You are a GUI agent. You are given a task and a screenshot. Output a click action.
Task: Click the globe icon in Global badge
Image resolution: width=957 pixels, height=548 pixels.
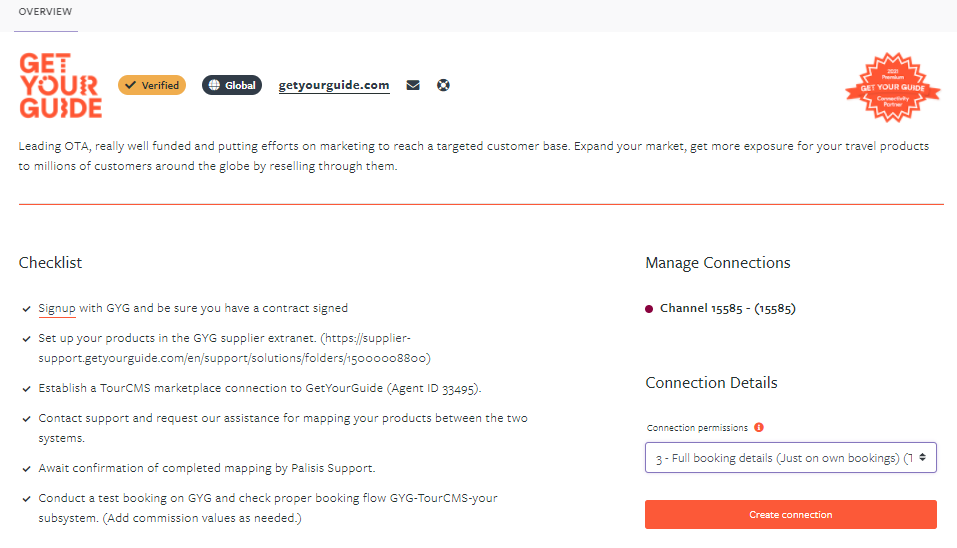click(x=214, y=85)
